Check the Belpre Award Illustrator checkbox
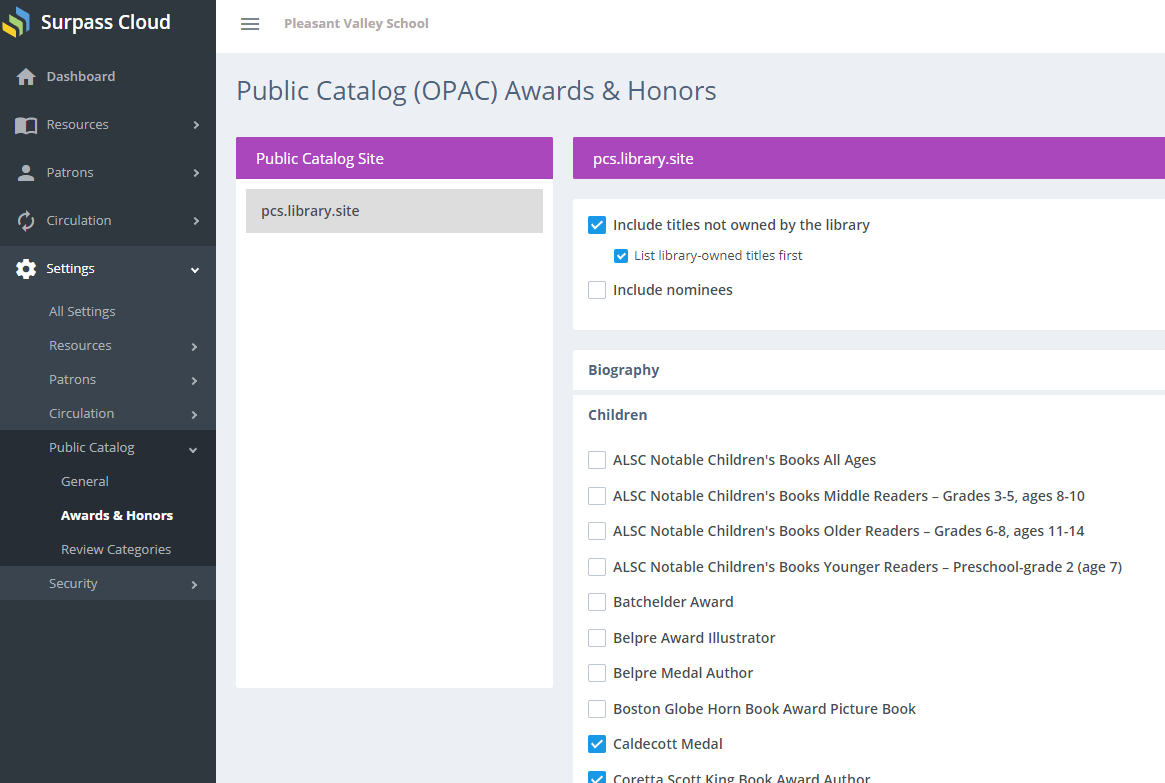 coord(597,637)
